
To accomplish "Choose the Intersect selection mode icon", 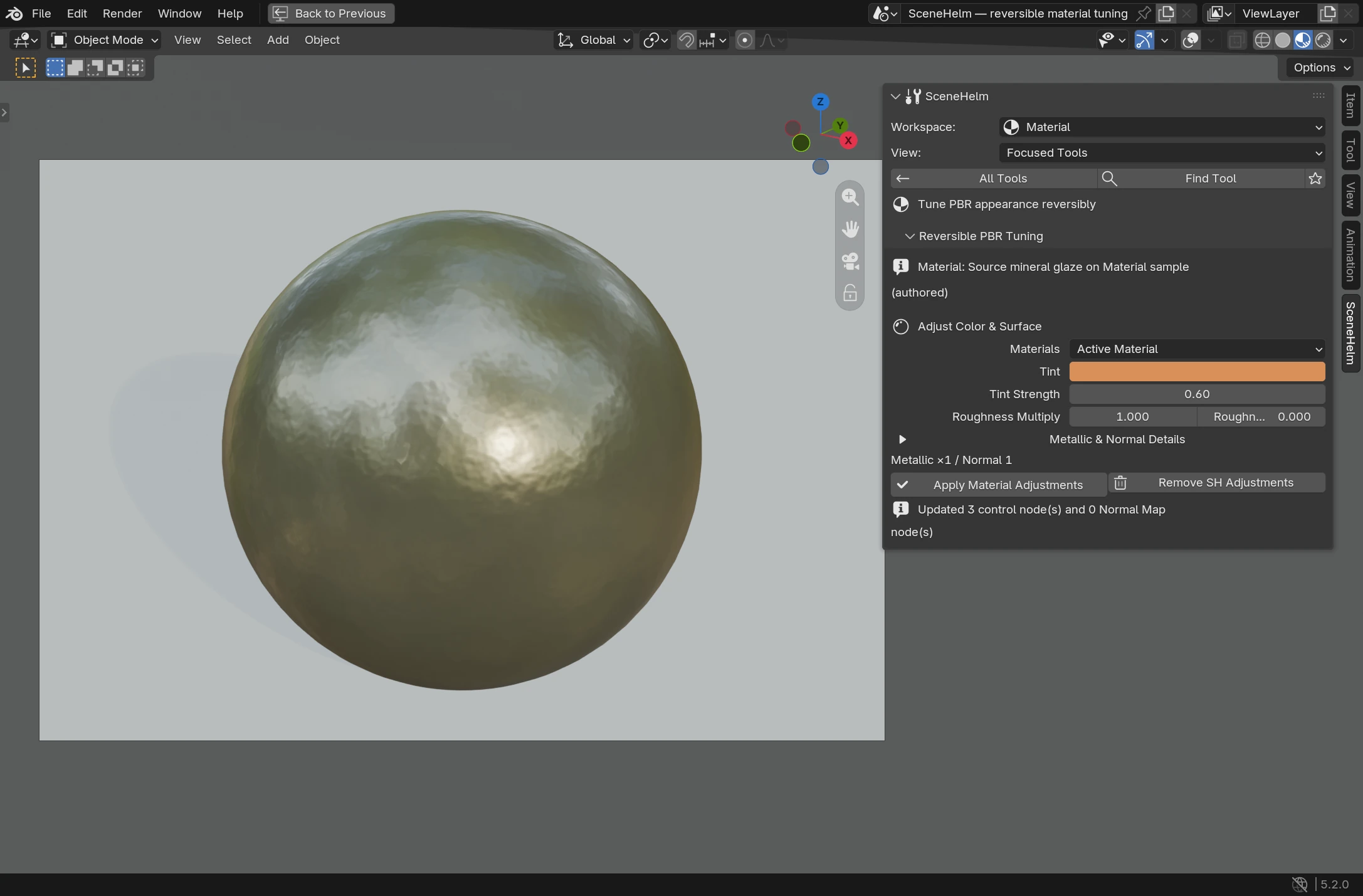I will click(x=135, y=68).
